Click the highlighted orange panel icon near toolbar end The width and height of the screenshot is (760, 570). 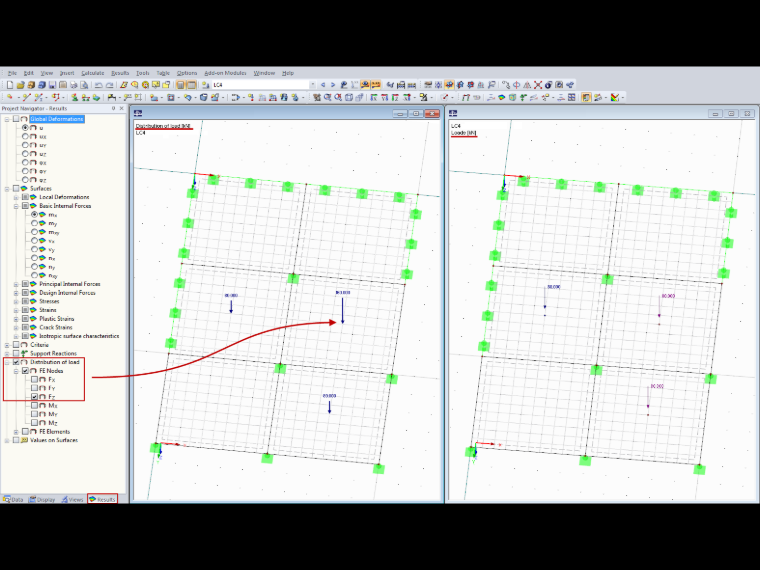click(x=586, y=97)
